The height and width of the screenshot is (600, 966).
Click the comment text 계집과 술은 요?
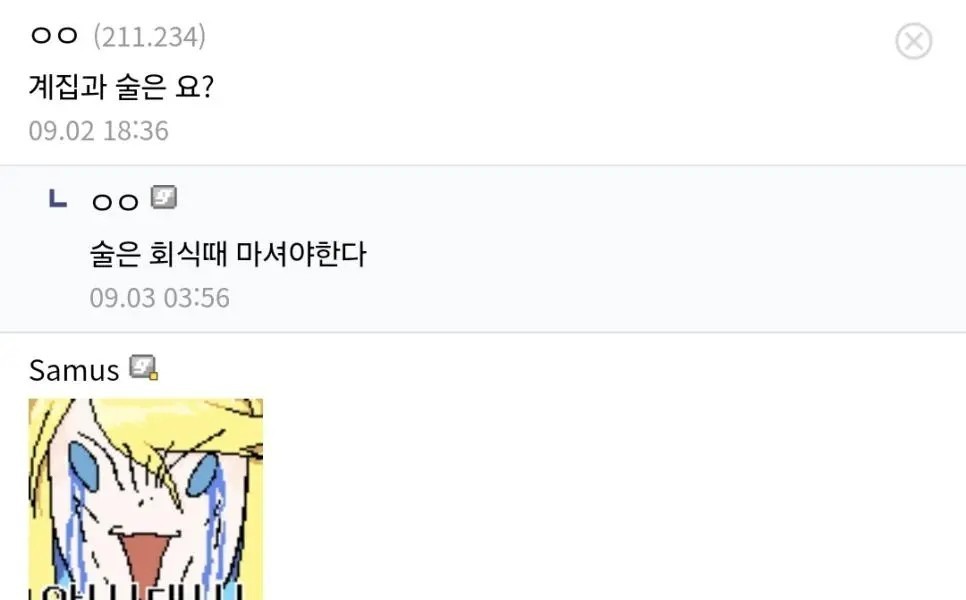coord(121,86)
